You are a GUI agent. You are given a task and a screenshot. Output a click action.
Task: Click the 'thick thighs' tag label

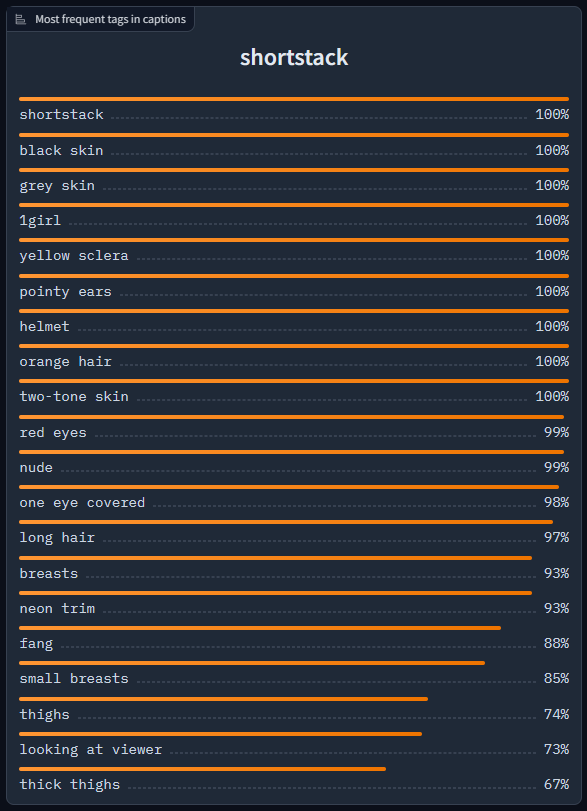pos(70,785)
